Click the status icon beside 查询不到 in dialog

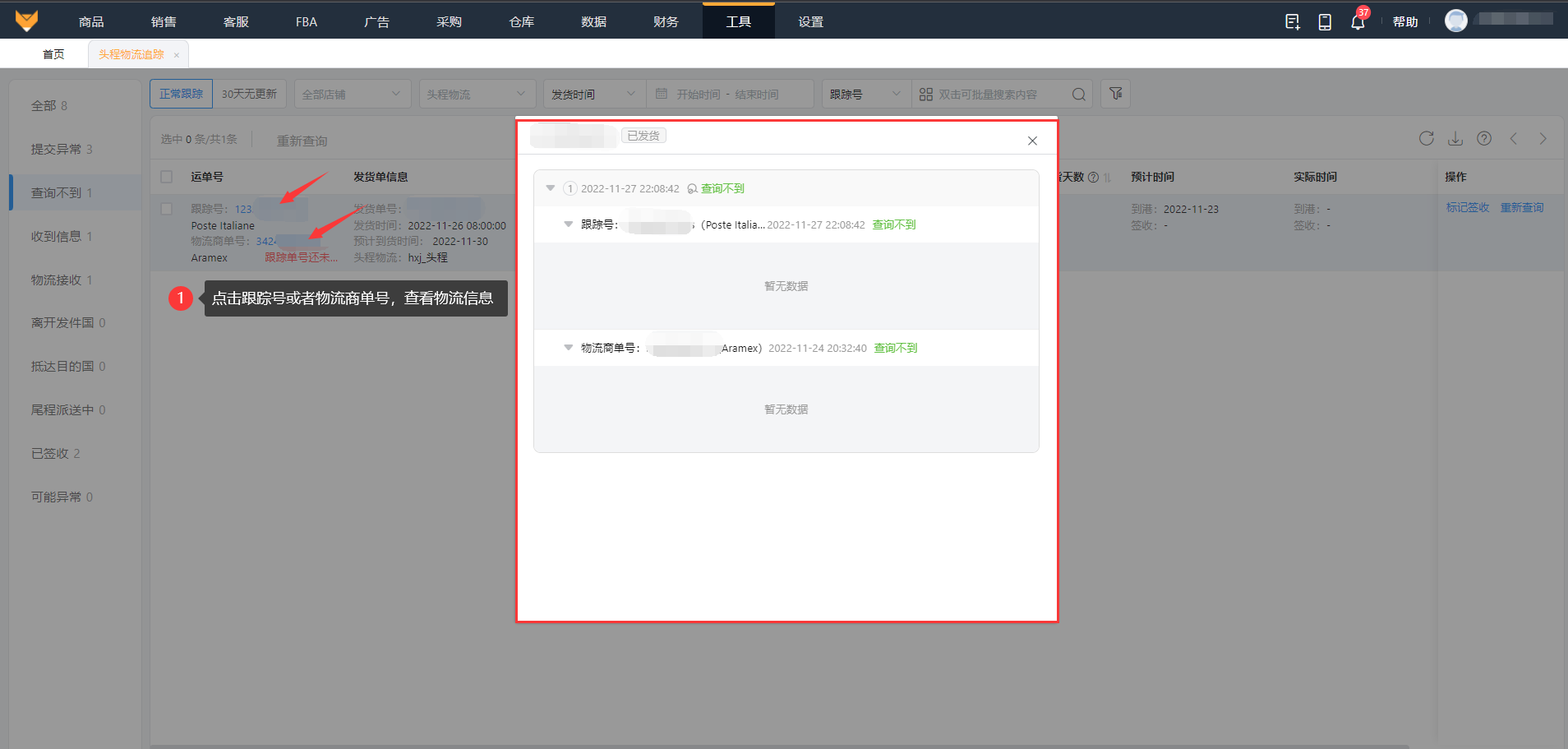(x=693, y=189)
